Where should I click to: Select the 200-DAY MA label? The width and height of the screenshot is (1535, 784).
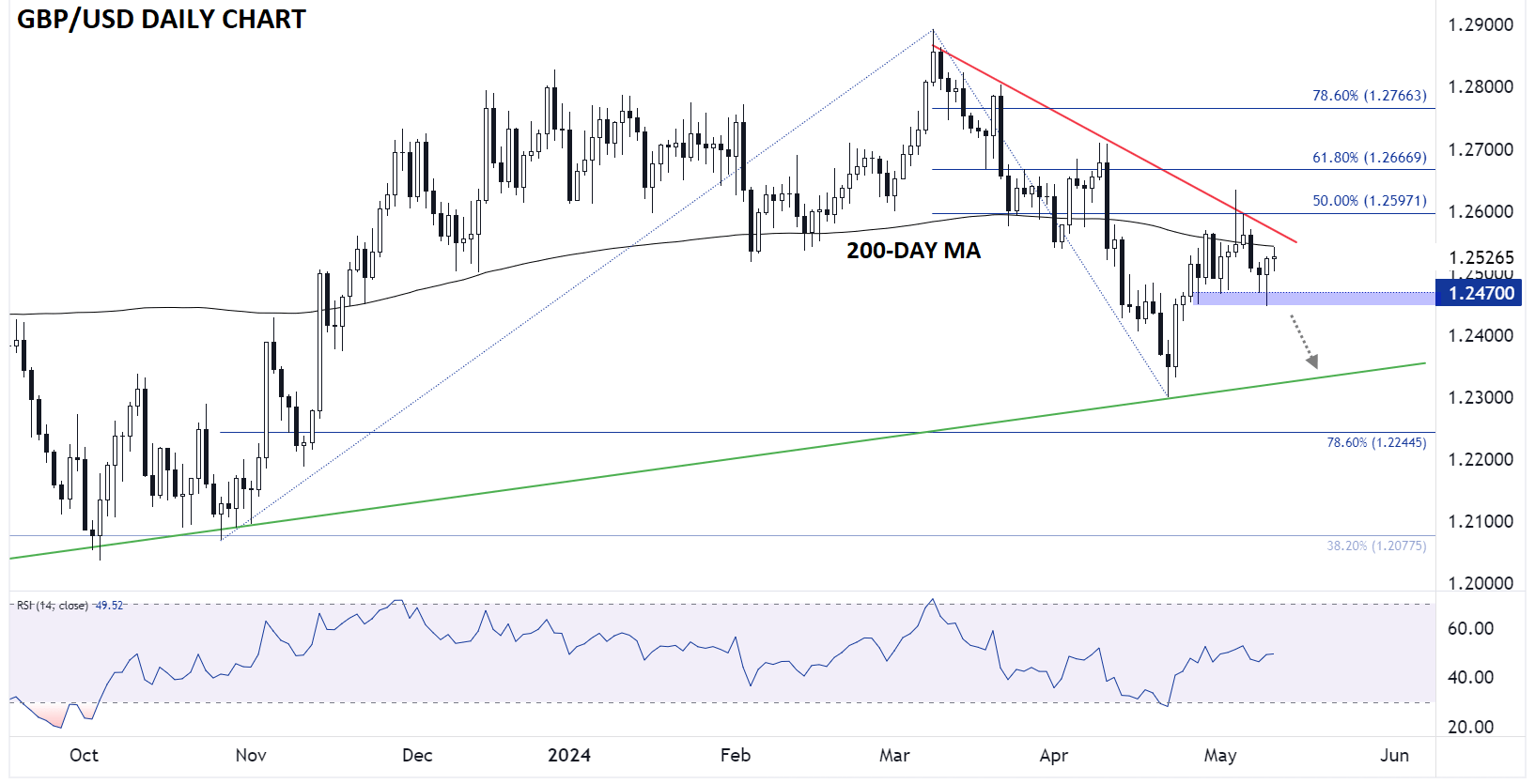click(913, 251)
